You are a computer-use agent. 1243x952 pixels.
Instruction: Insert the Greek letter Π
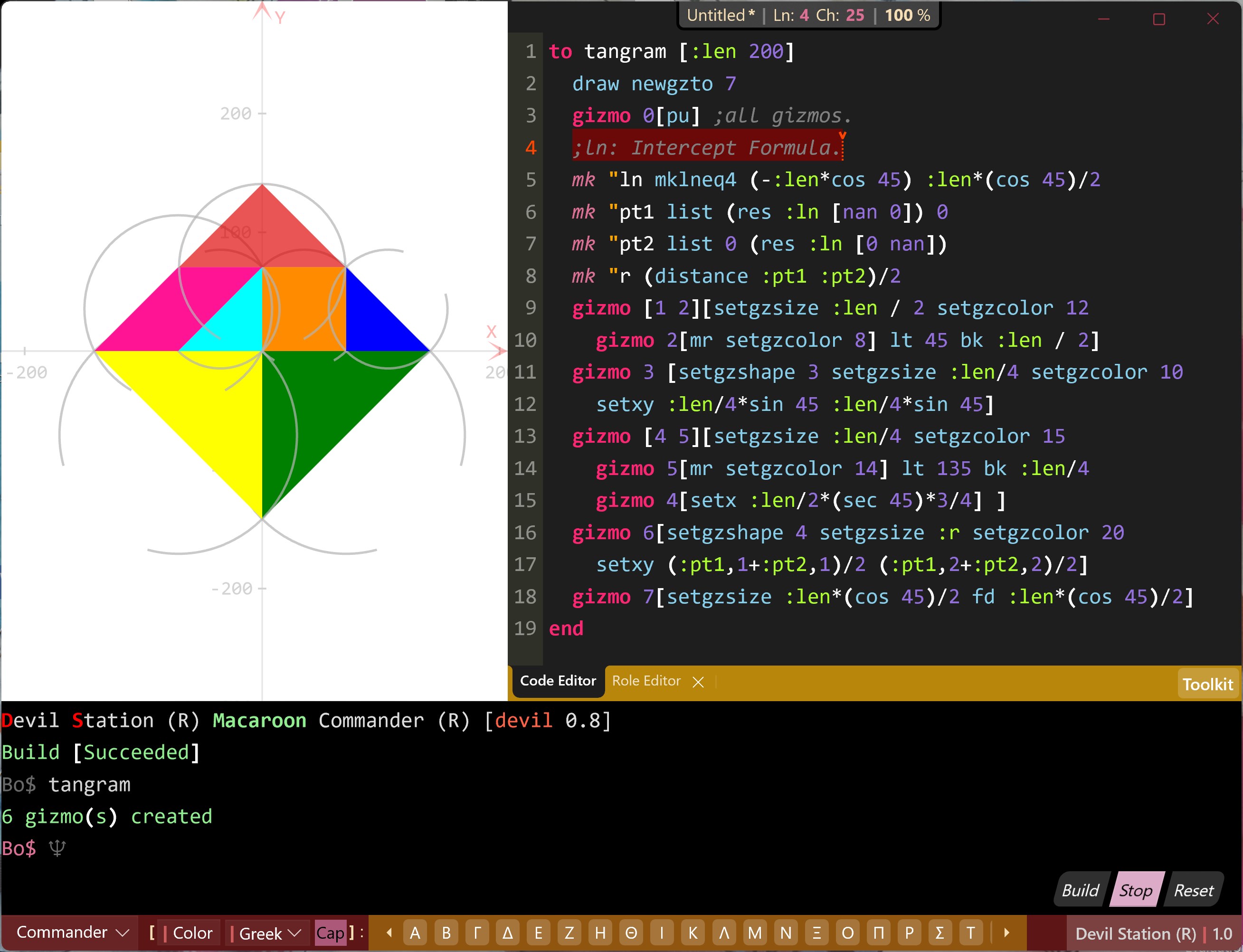pyautogui.click(x=878, y=933)
